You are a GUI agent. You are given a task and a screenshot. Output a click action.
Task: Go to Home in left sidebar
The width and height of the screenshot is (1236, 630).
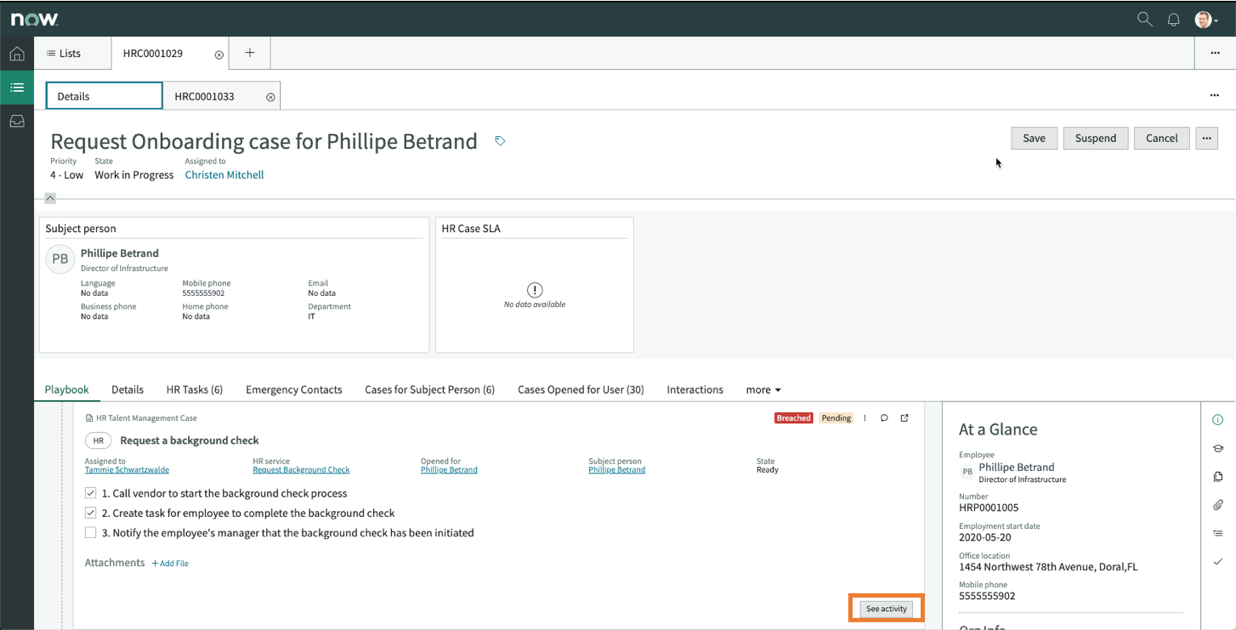coord(17,54)
